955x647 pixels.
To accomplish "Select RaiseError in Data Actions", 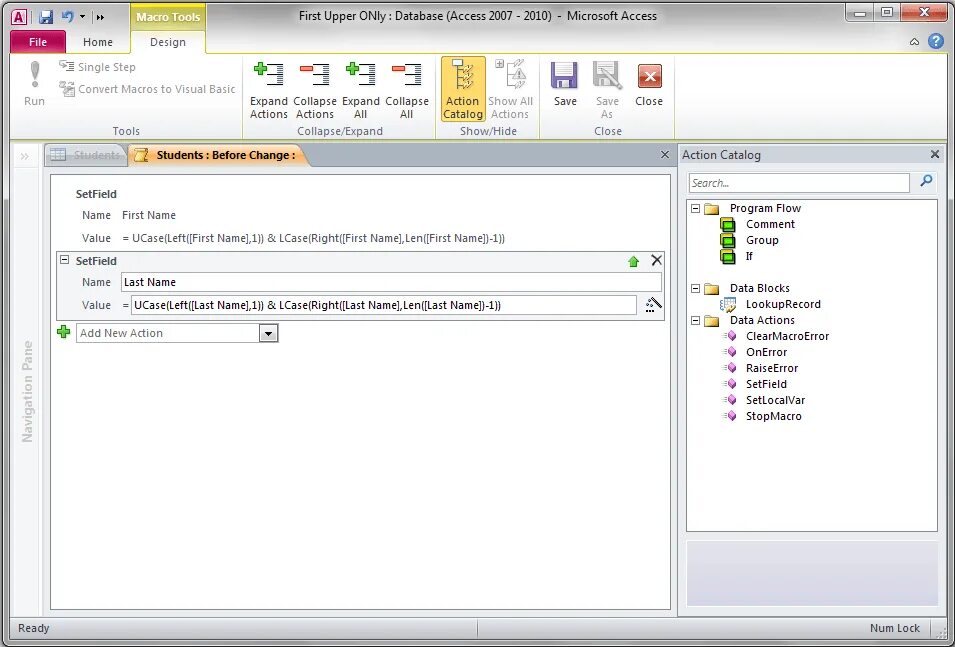I will pyautogui.click(x=772, y=368).
